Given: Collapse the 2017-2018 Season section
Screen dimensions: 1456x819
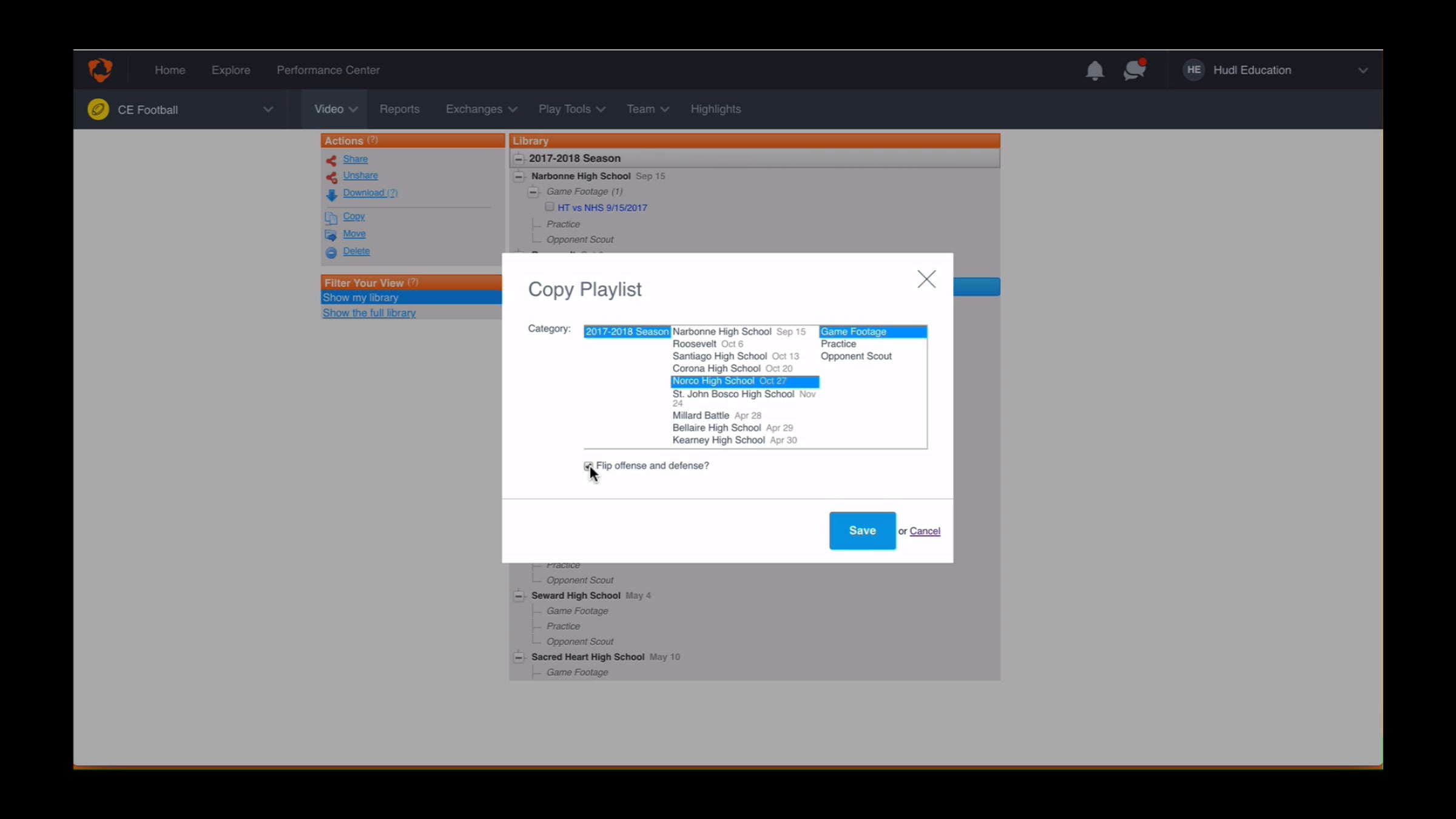Looking at the screenshot, I should pyautogui.click(x=519, y=158).
